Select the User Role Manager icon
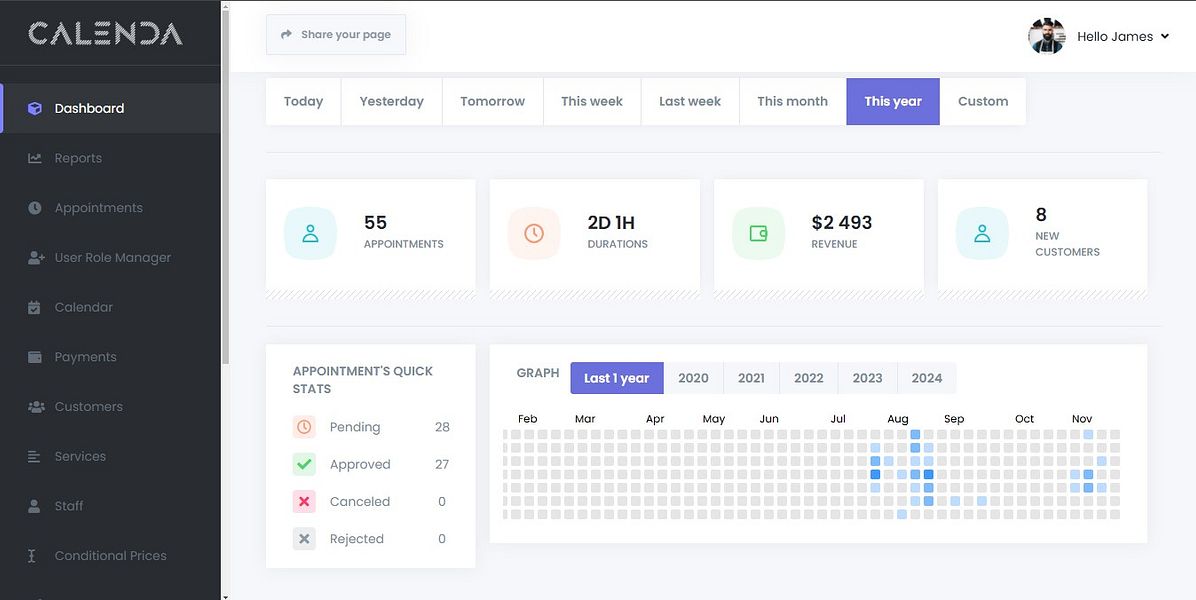Screen dimensions: 1196x600 tap(36, 258)
